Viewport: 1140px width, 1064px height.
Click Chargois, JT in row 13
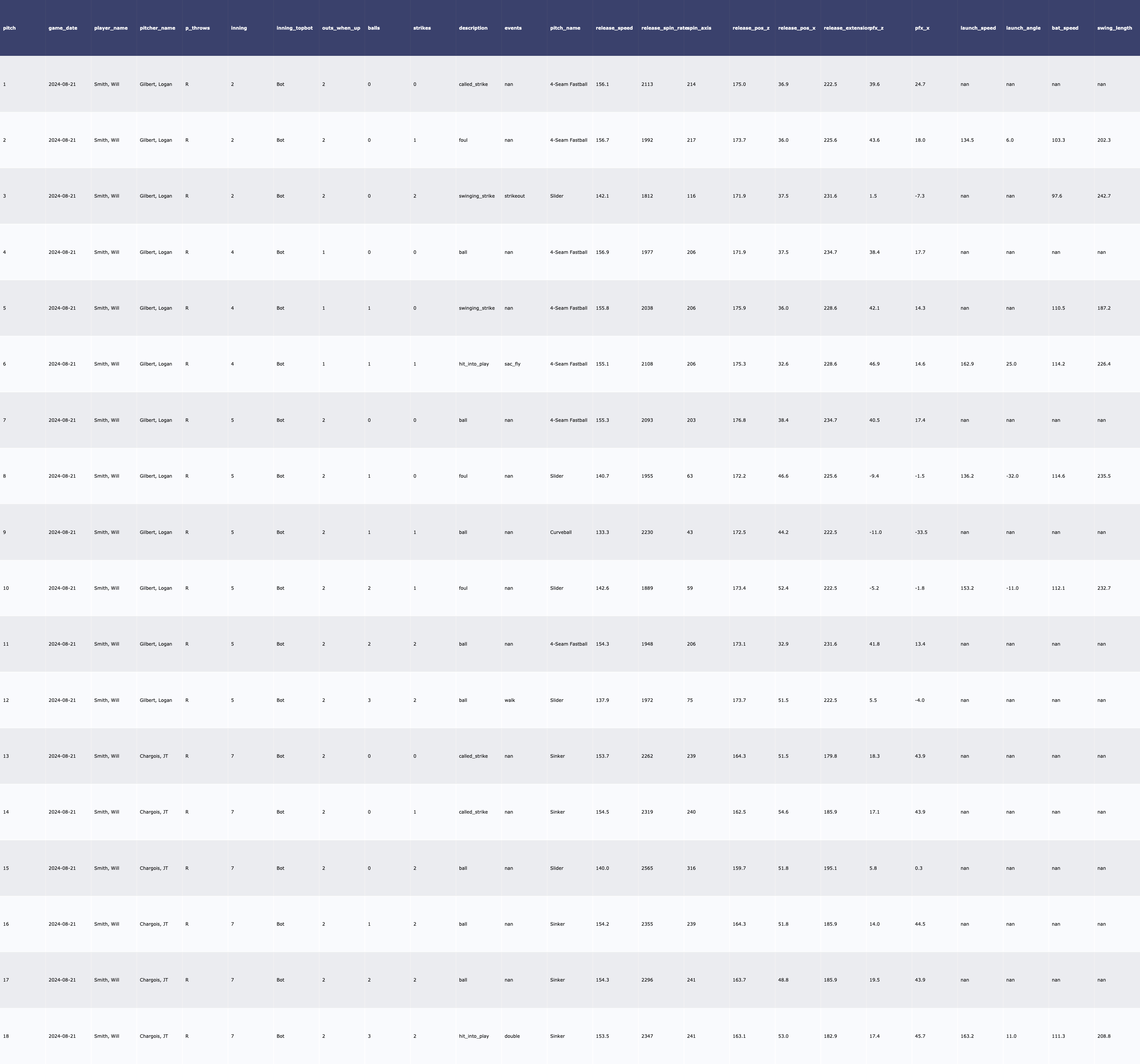tap(154, 756)
